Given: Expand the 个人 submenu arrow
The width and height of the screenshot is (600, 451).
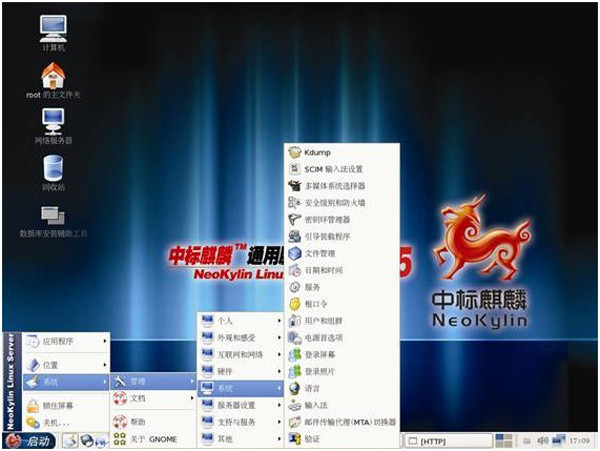Looking at the screenshot, I should pos(279,321).
